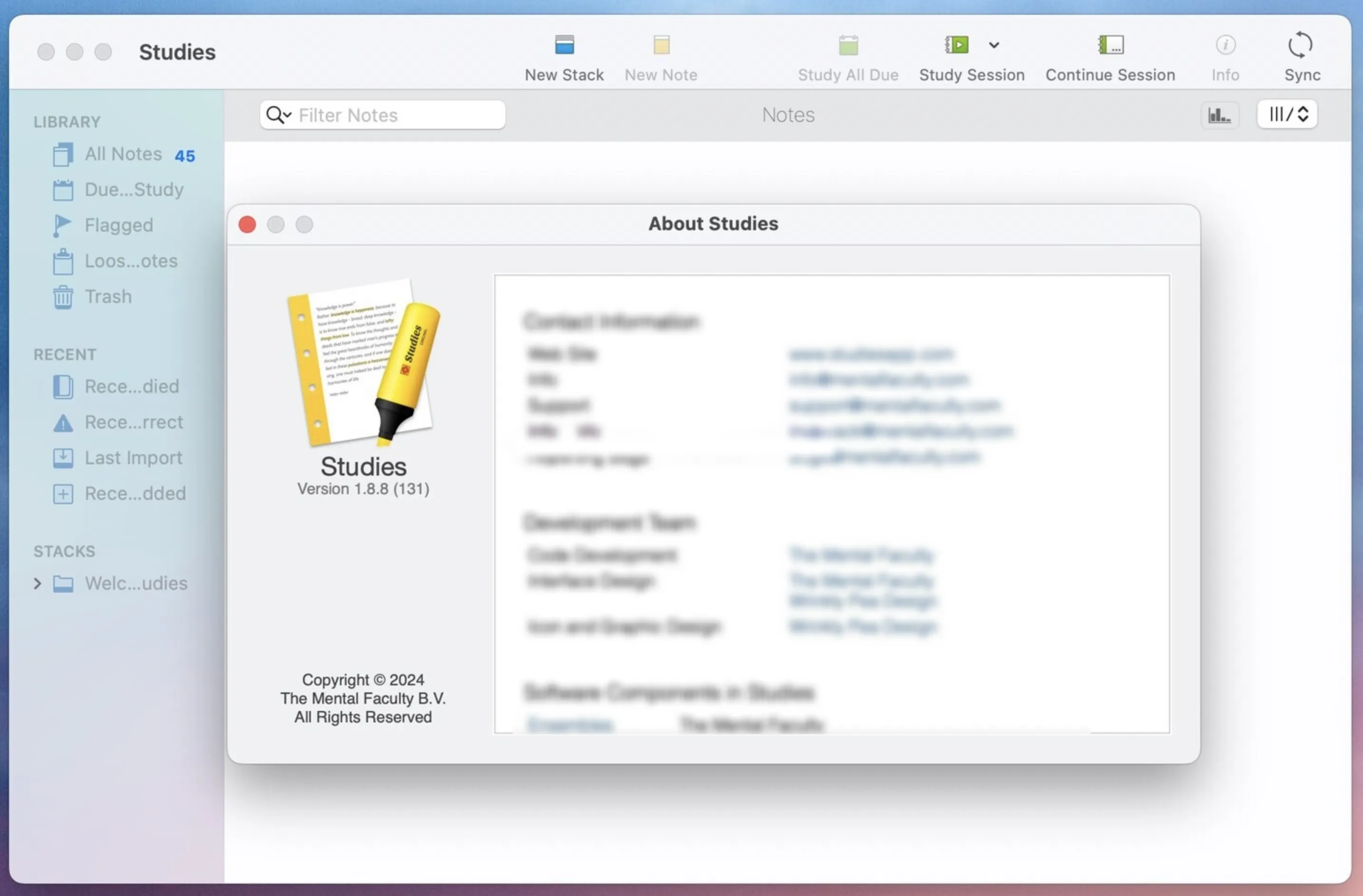1363x896 pixels.
Task: Close the About Studies window
Action: (247, 224)
